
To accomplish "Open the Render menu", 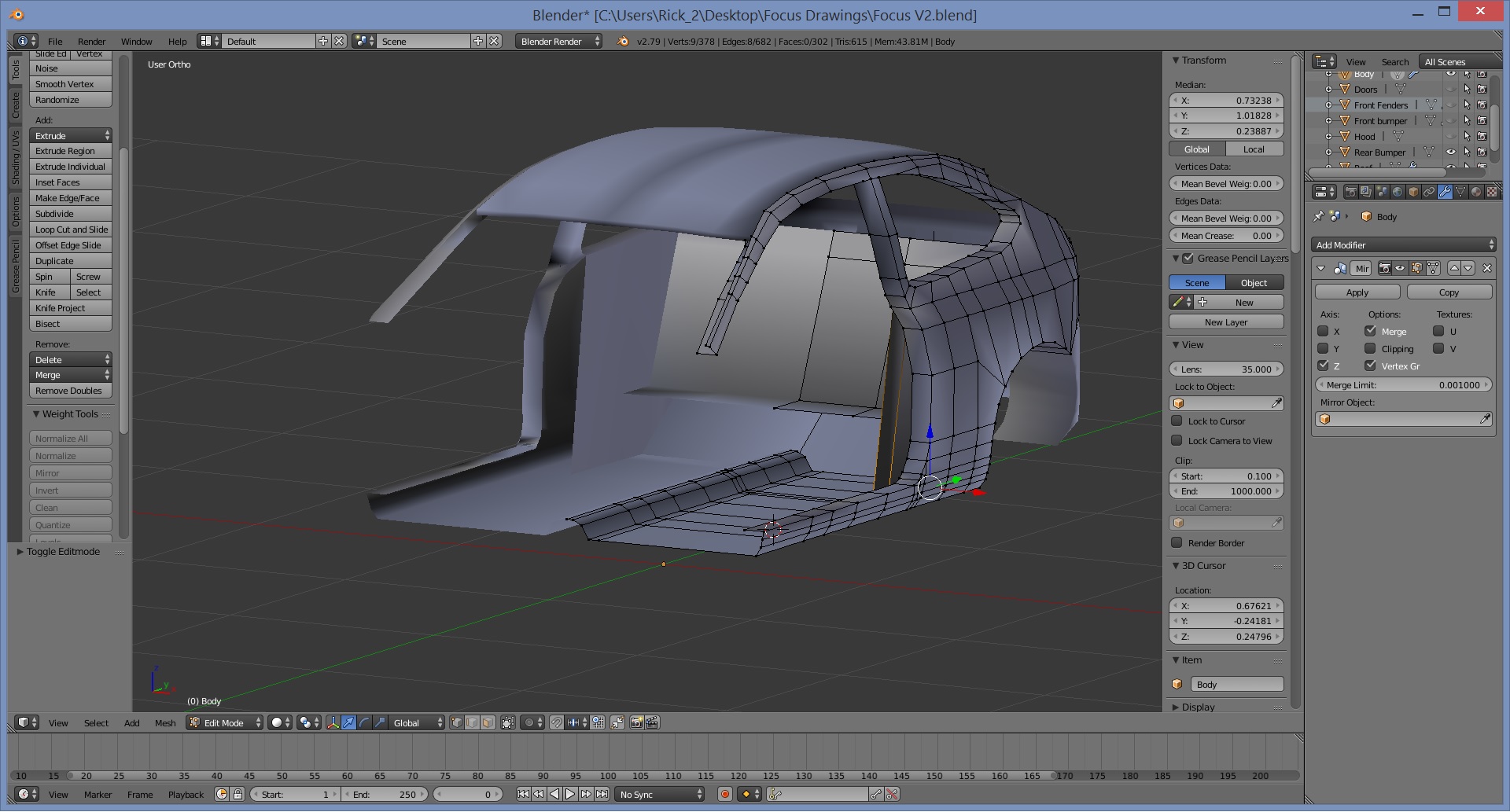I will point(91,41).
